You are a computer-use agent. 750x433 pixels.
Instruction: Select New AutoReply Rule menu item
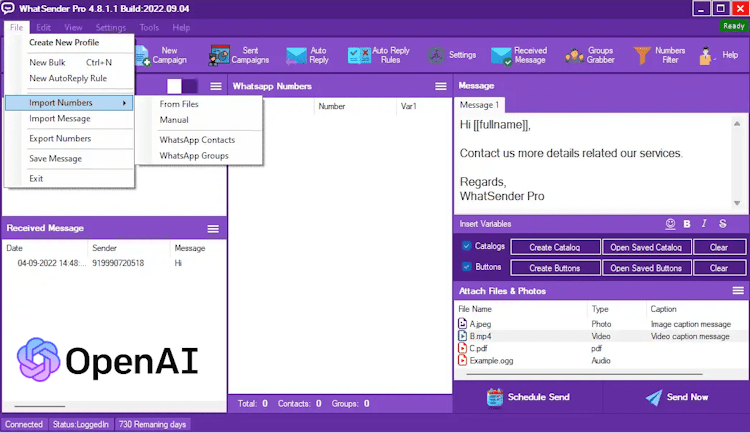coord(69,78)
